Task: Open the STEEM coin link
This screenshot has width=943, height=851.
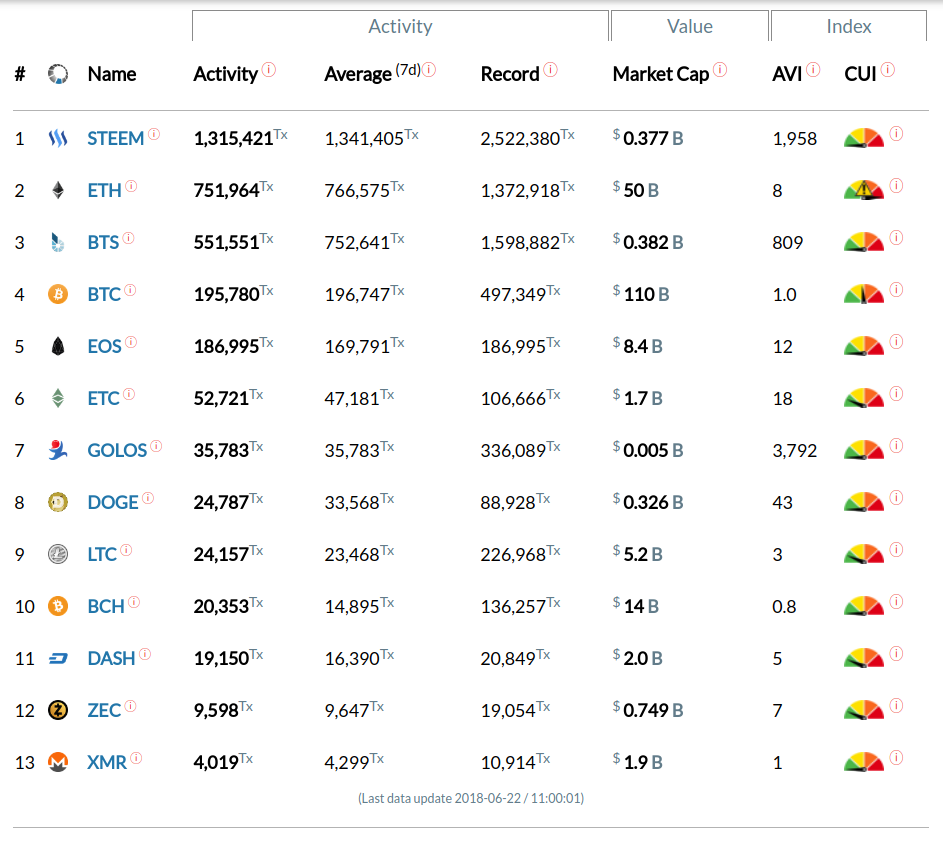Action: pyautogui.click(x=115, y=139)
